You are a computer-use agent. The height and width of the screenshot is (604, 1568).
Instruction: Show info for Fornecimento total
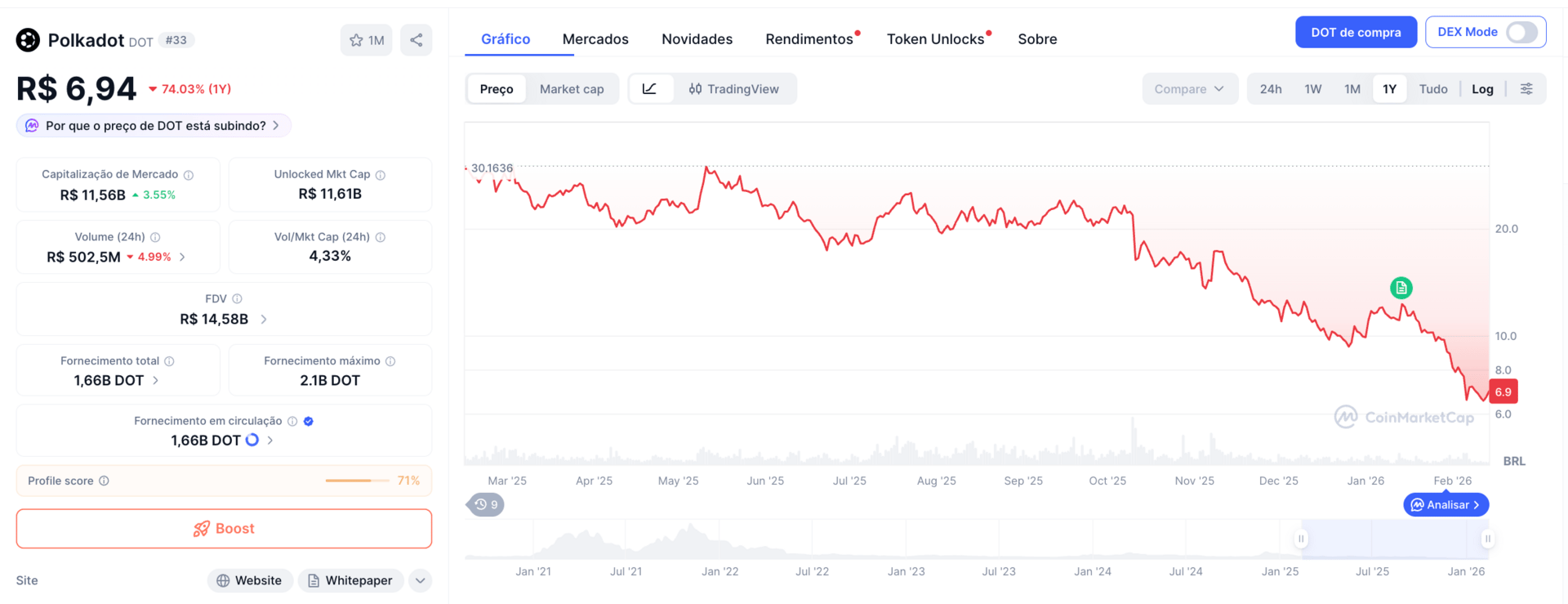[169, 361]
